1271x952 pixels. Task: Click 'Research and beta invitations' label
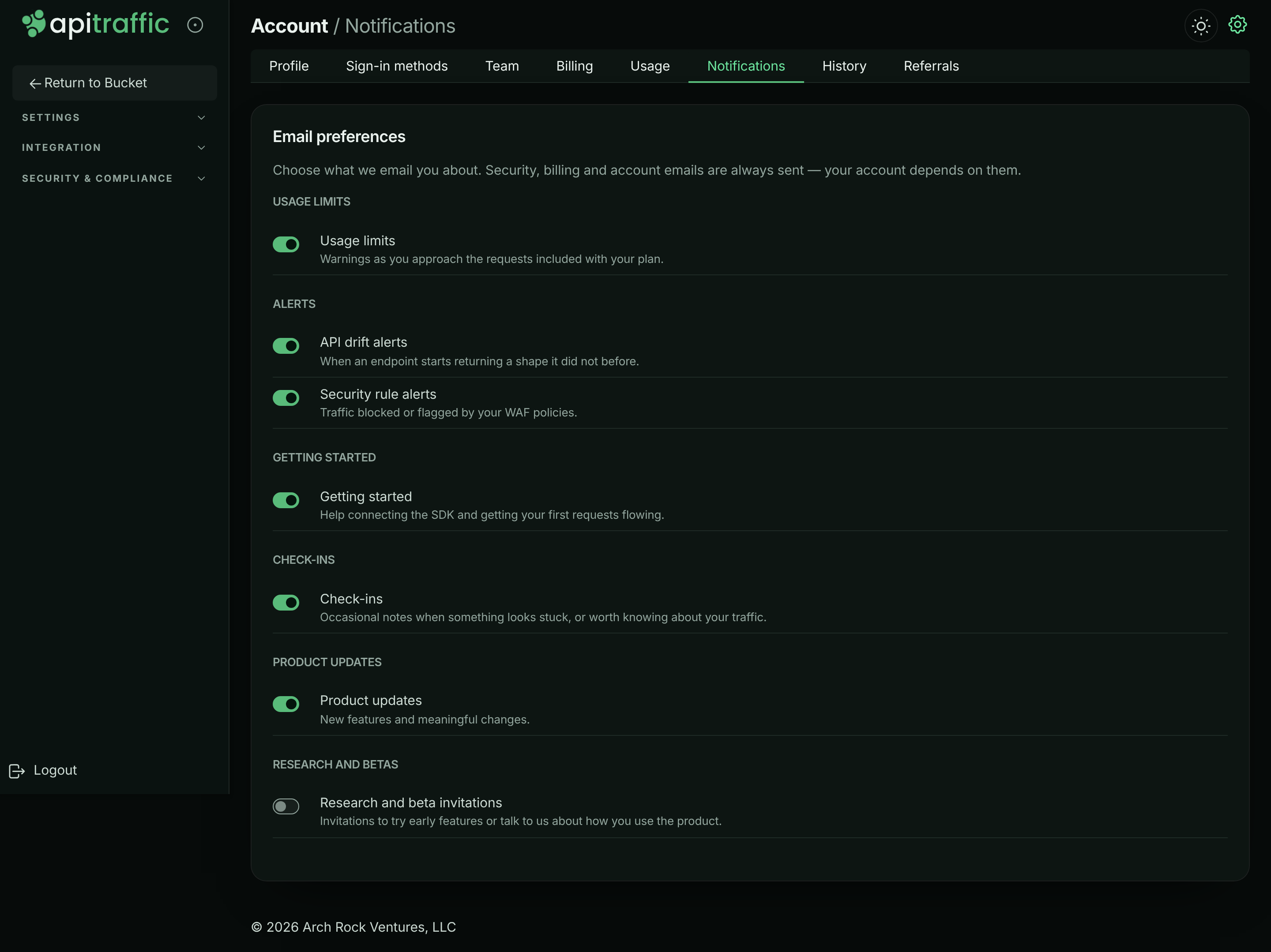click(x=411, y=802)
